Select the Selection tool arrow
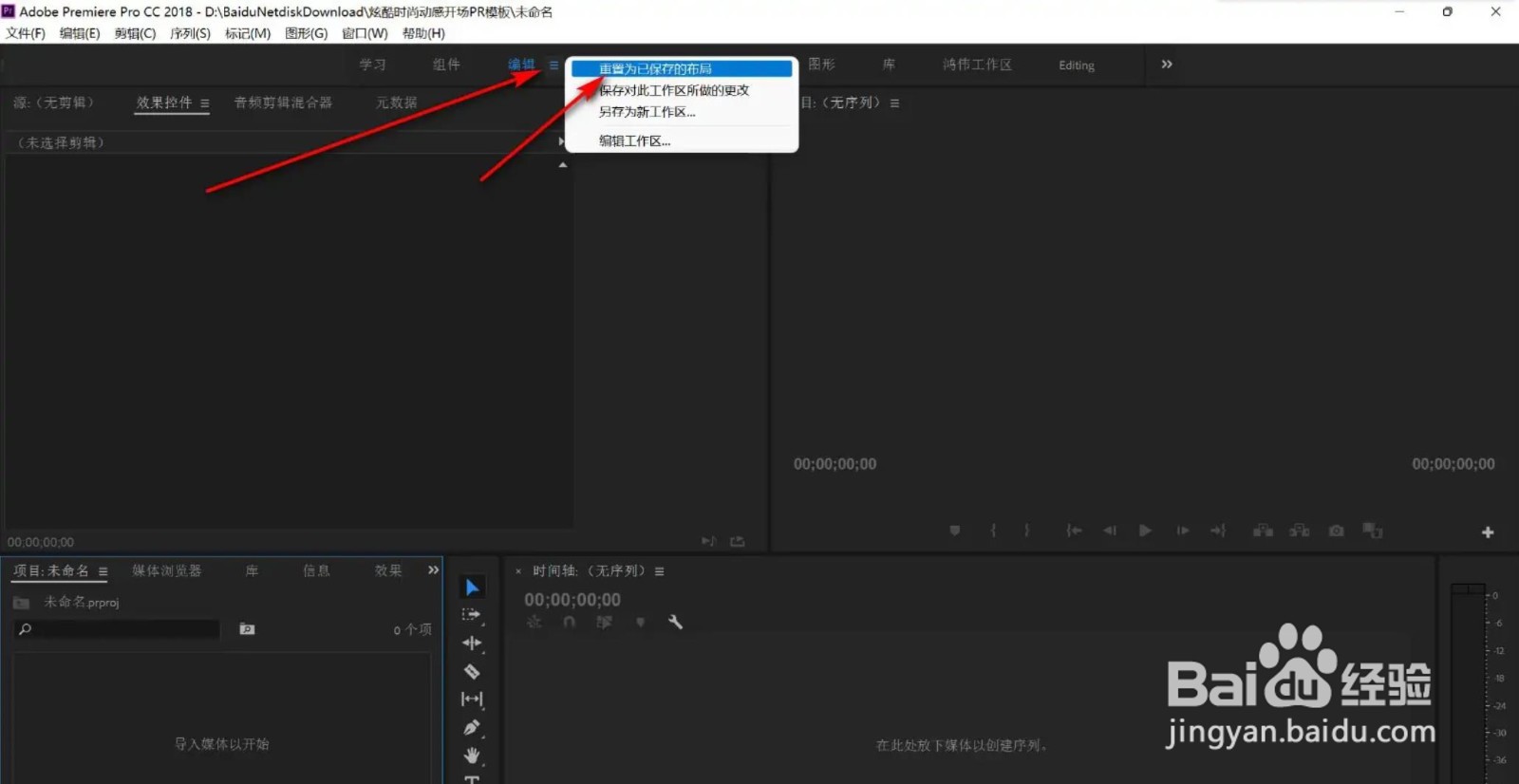 [472, 588]
